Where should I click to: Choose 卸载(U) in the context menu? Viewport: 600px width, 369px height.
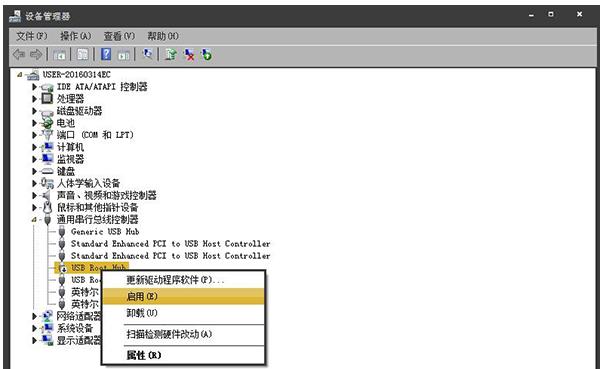tap(184, 313)
